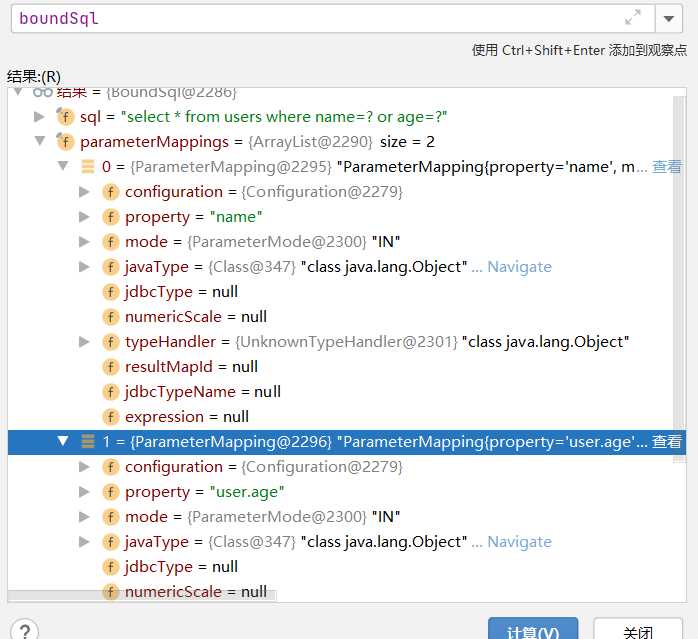Expand configuration under element 0
698x639 pixels.
tap(84, 191)
